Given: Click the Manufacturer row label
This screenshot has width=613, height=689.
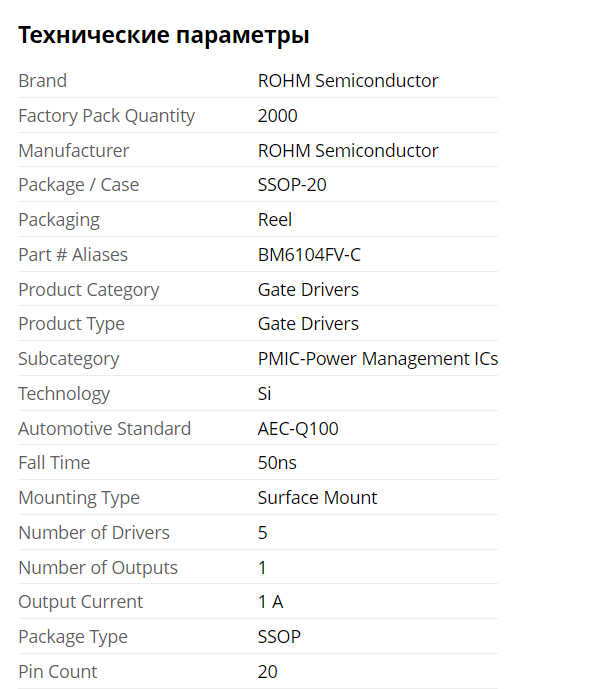Looking at the screenshot, I should pos(73,151).
